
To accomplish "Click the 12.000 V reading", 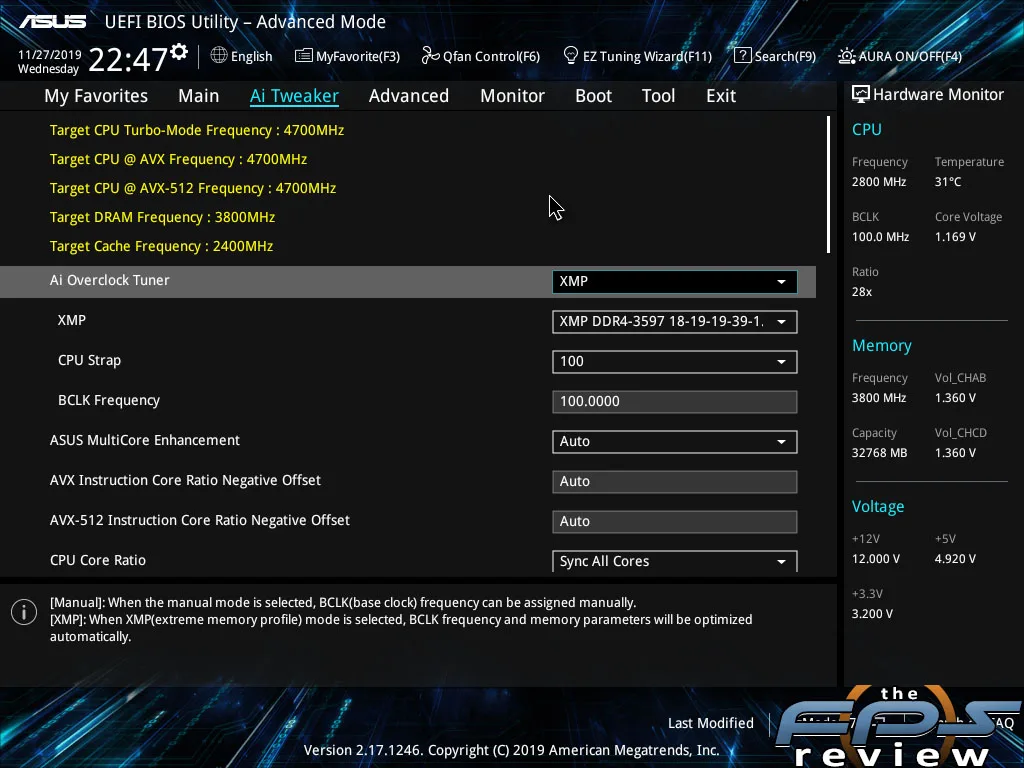I will pos(875,559).
